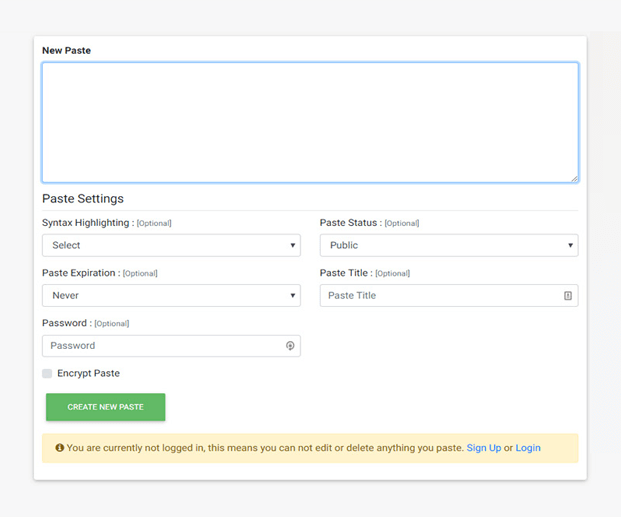621x517 pixels.
Task: Click the Syntax Highlighting field label
Action: coord(87,223)
